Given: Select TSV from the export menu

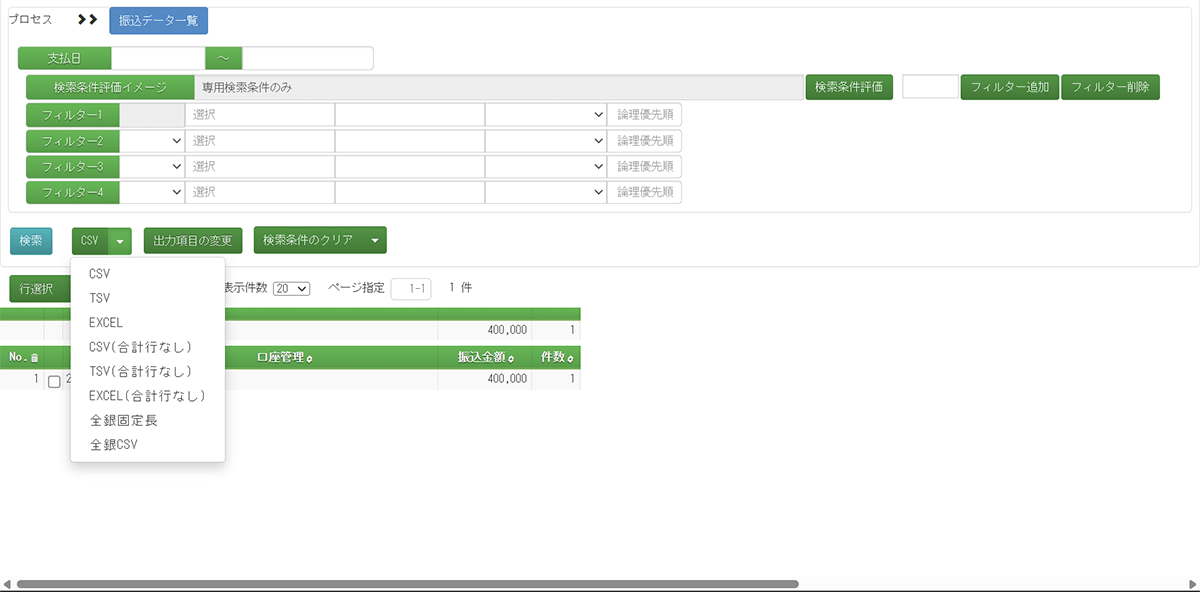Looking at the screenshot, I should [x=148, y=298].
